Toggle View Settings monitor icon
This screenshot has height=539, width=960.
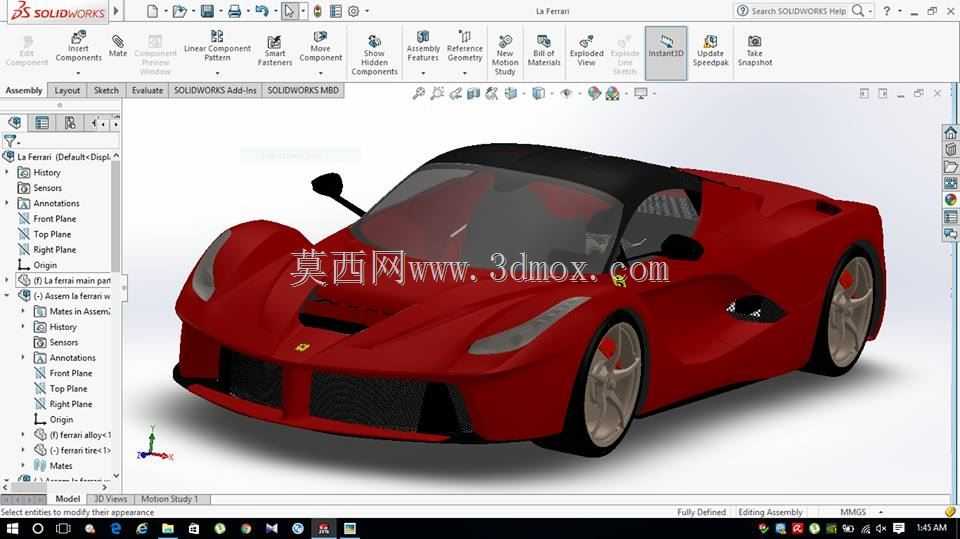click(640, 93)
